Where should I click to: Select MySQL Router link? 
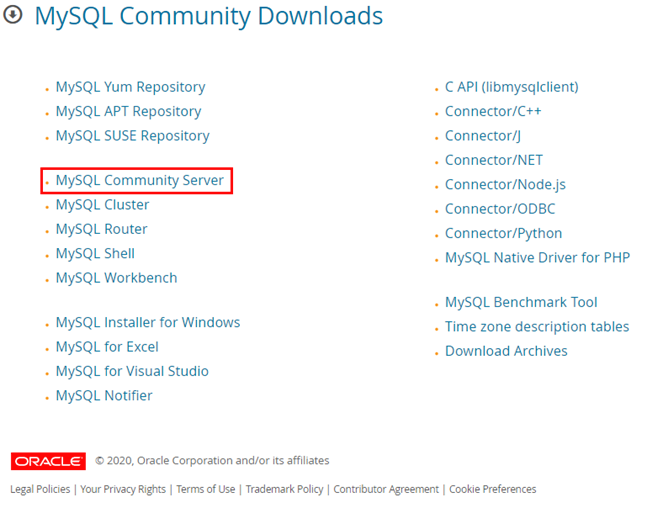coord(102,229)
